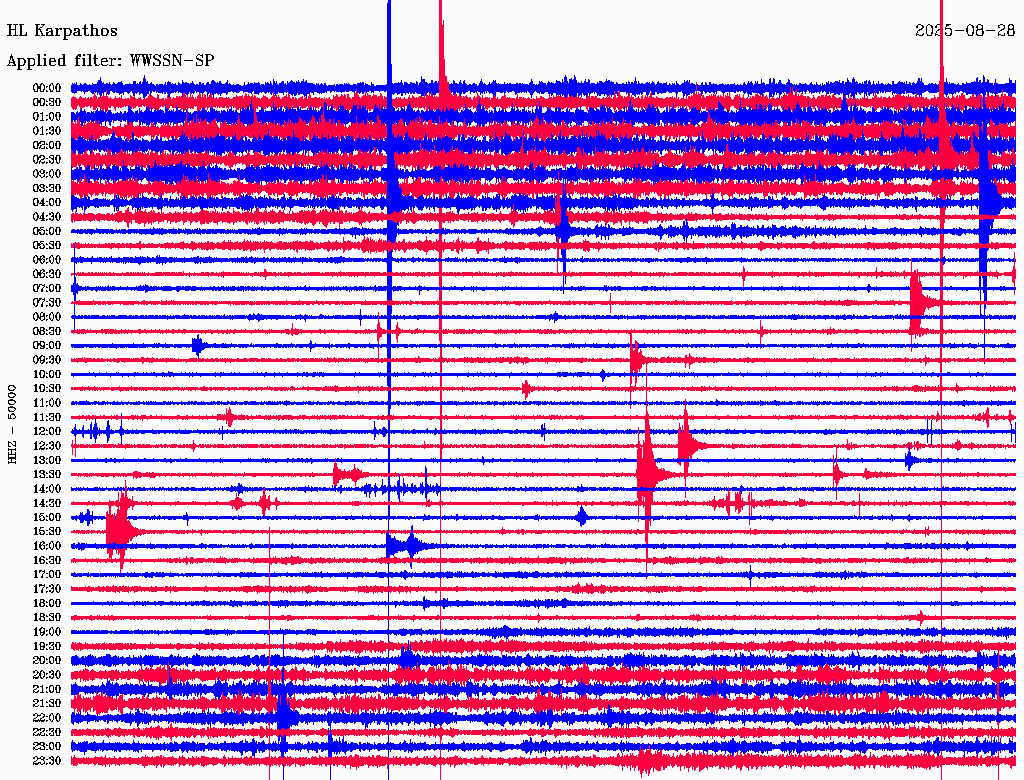The width and height of the screenshot is (1024, 780).
Task: Click the 00:30 time label
Action: point(47,102)
